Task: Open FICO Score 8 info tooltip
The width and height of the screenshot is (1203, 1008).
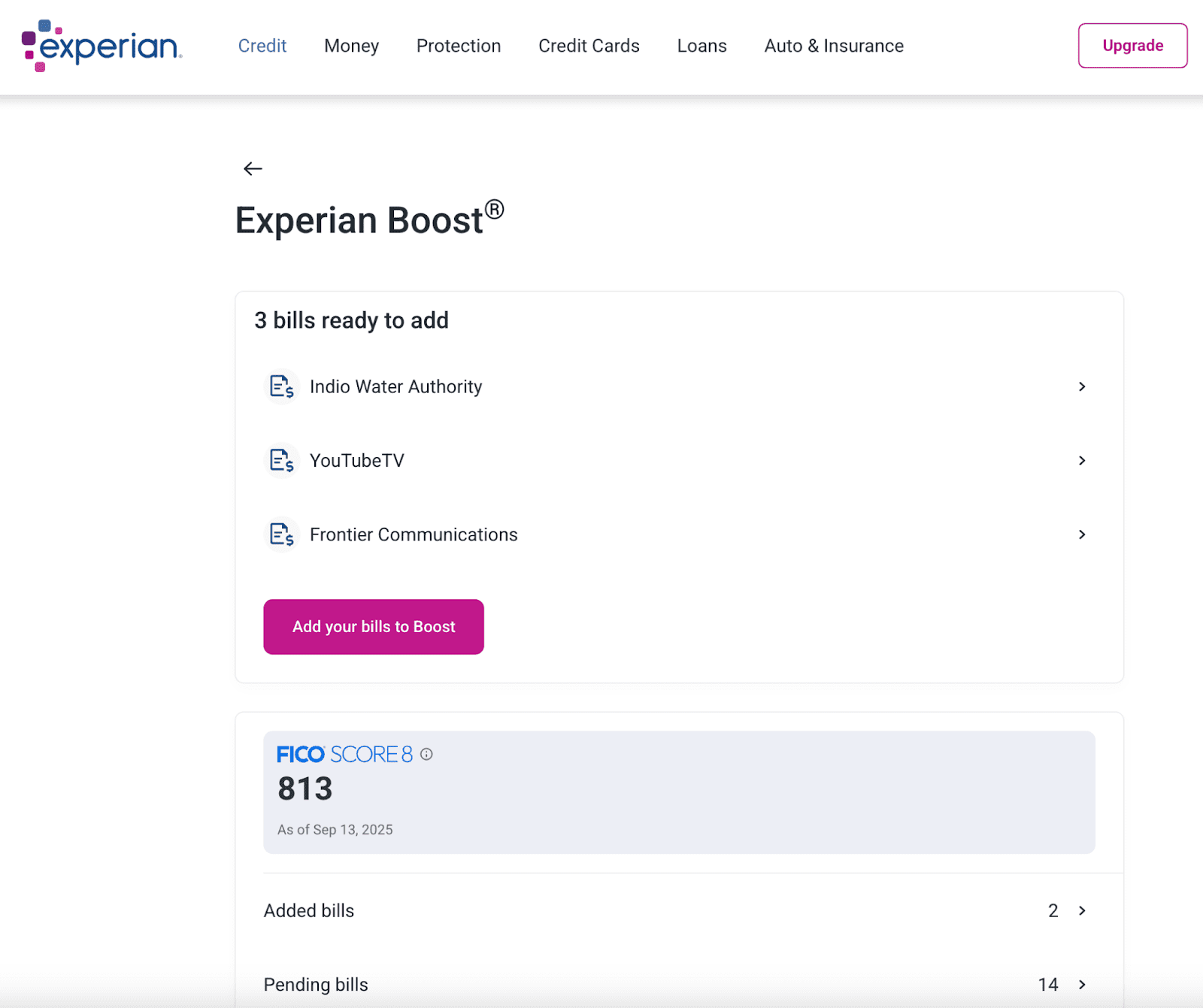Action: (x=426, y=754)
